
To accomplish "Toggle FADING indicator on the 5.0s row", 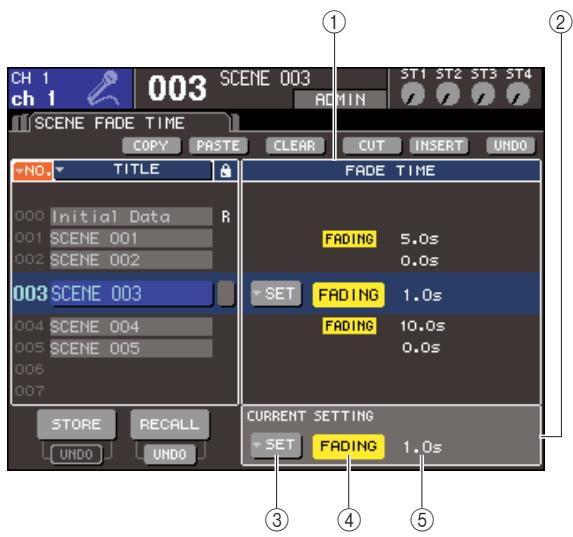I will pyautogui.click(x=349, y=239).
